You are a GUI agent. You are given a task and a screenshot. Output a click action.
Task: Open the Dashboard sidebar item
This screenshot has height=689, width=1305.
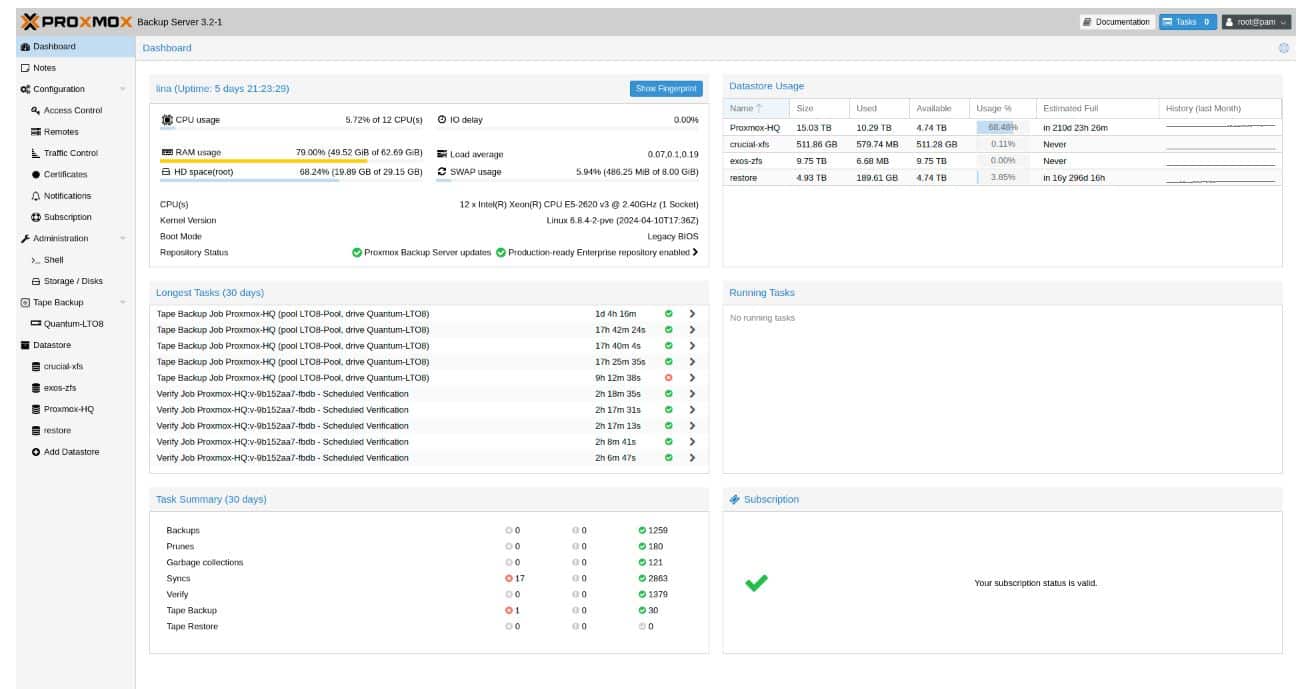[x=75, y=46]
